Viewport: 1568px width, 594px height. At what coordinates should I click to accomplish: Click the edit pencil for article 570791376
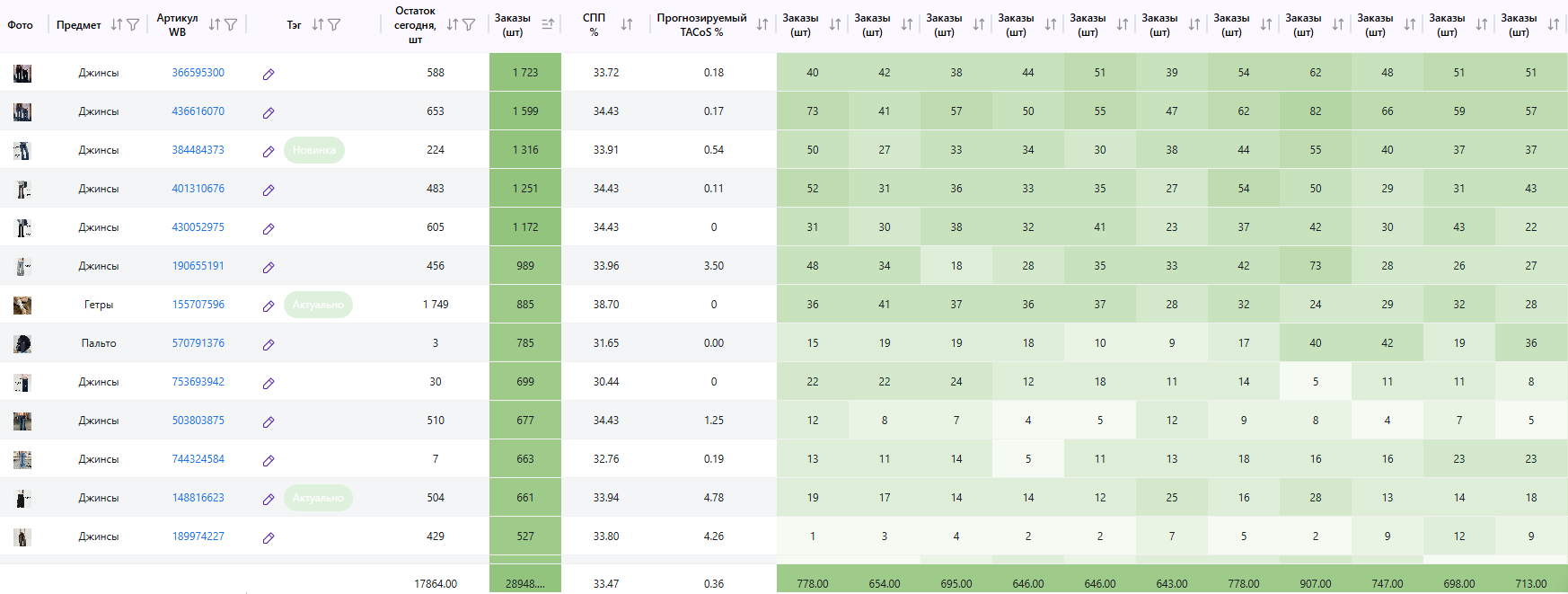point(269,344)
